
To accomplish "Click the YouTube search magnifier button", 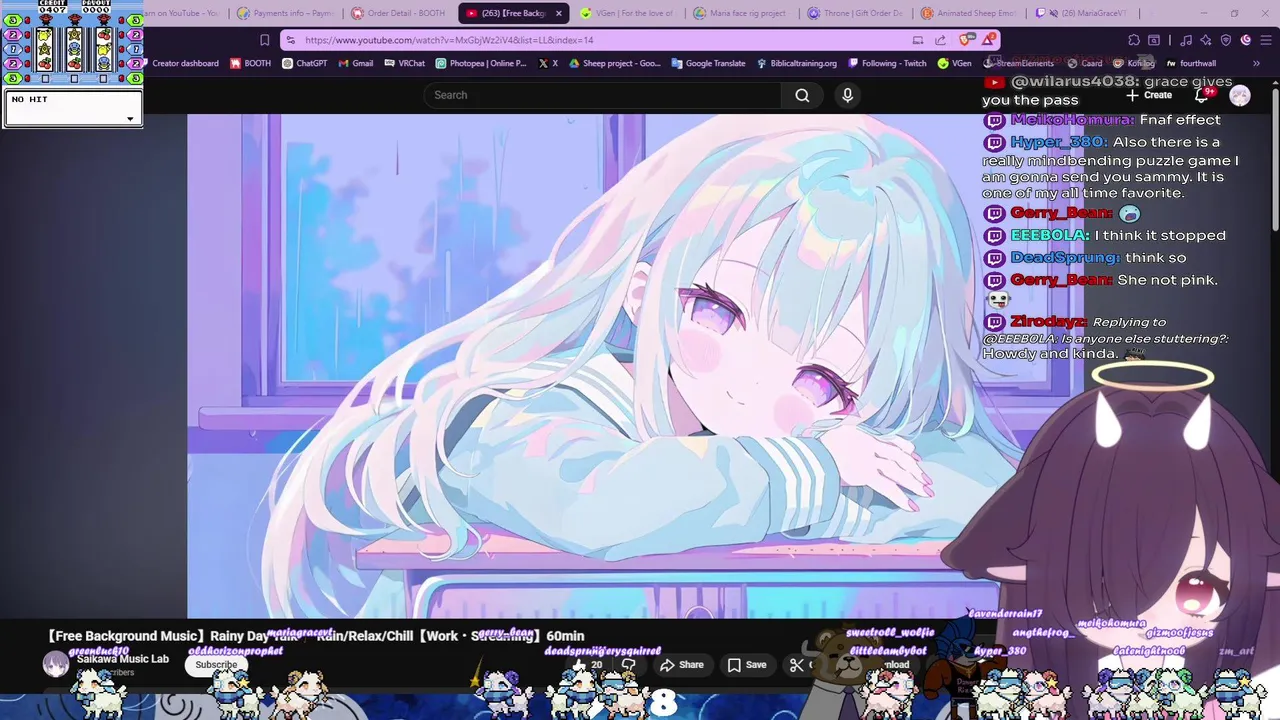I will (802, 95).
